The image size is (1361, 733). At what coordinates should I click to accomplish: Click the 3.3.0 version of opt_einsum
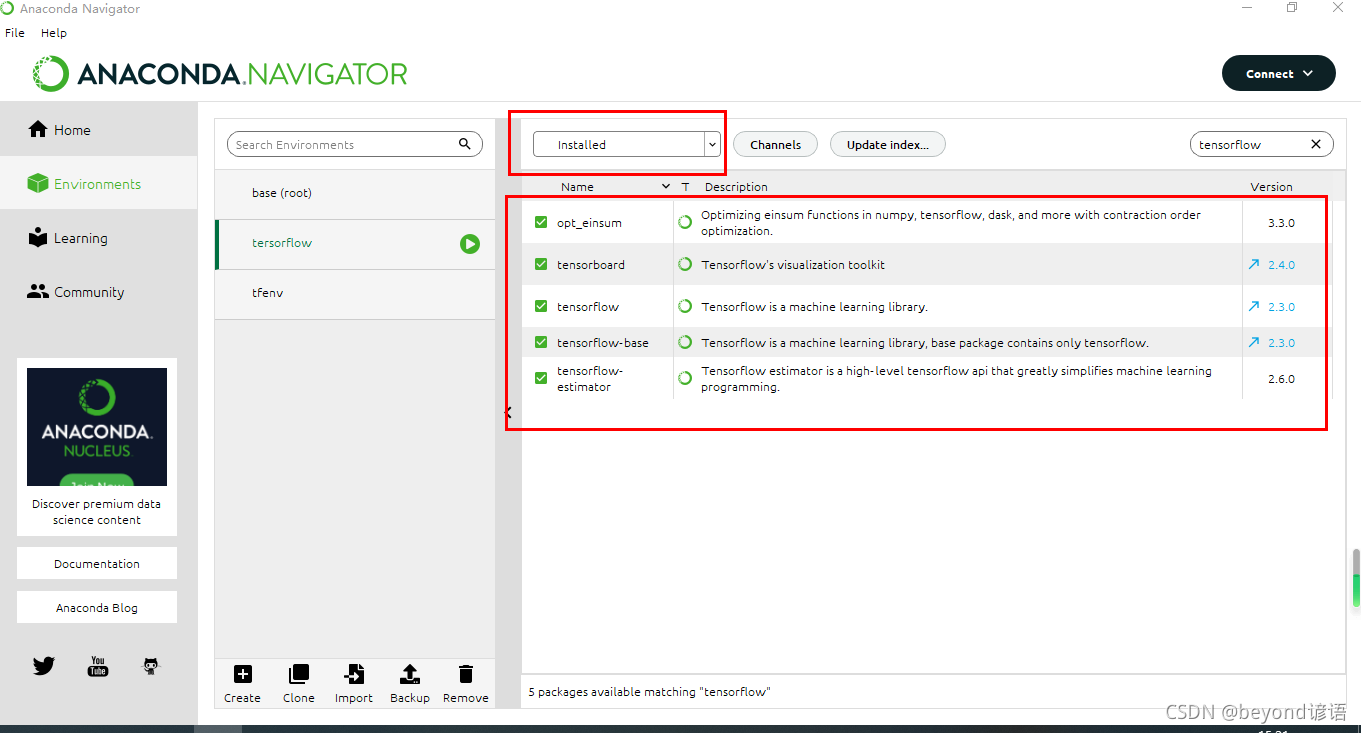tap(1281, 223)
